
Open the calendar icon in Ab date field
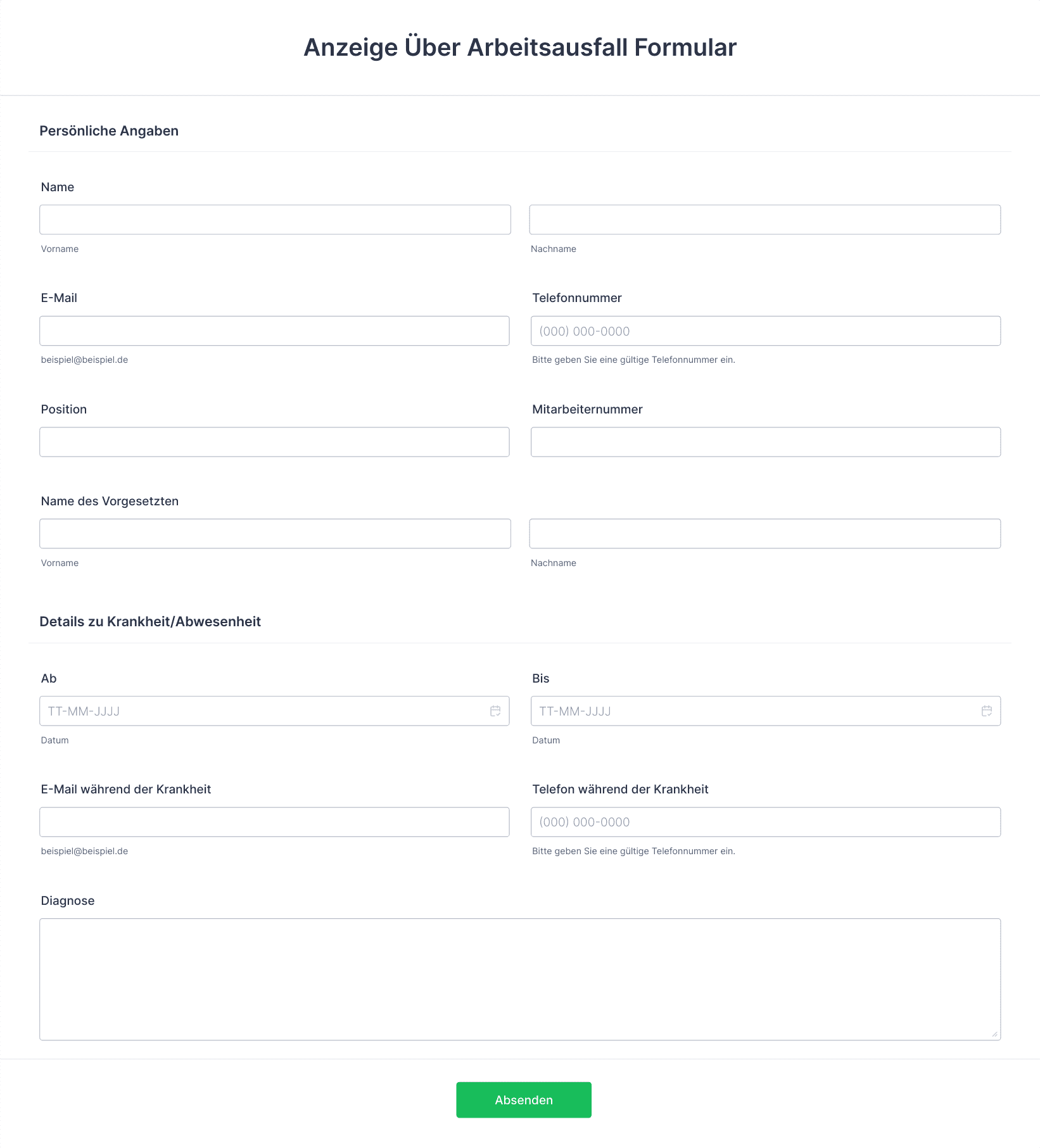495,711
